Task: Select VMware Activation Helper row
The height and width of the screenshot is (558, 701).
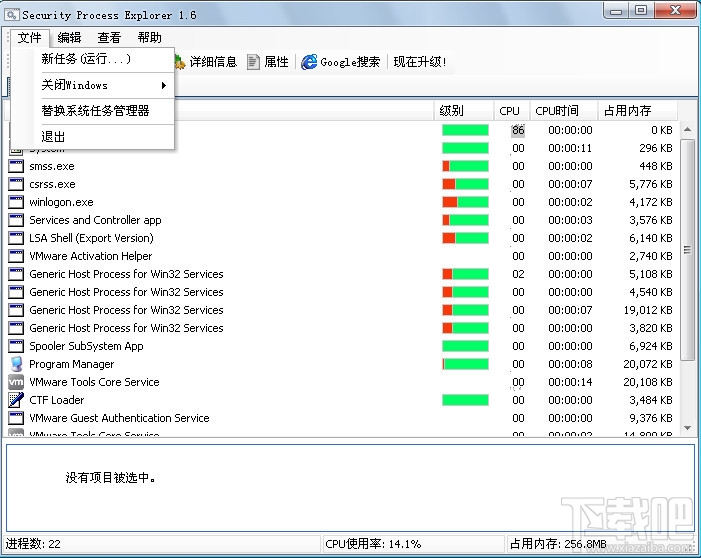Action: coord(343,256)
